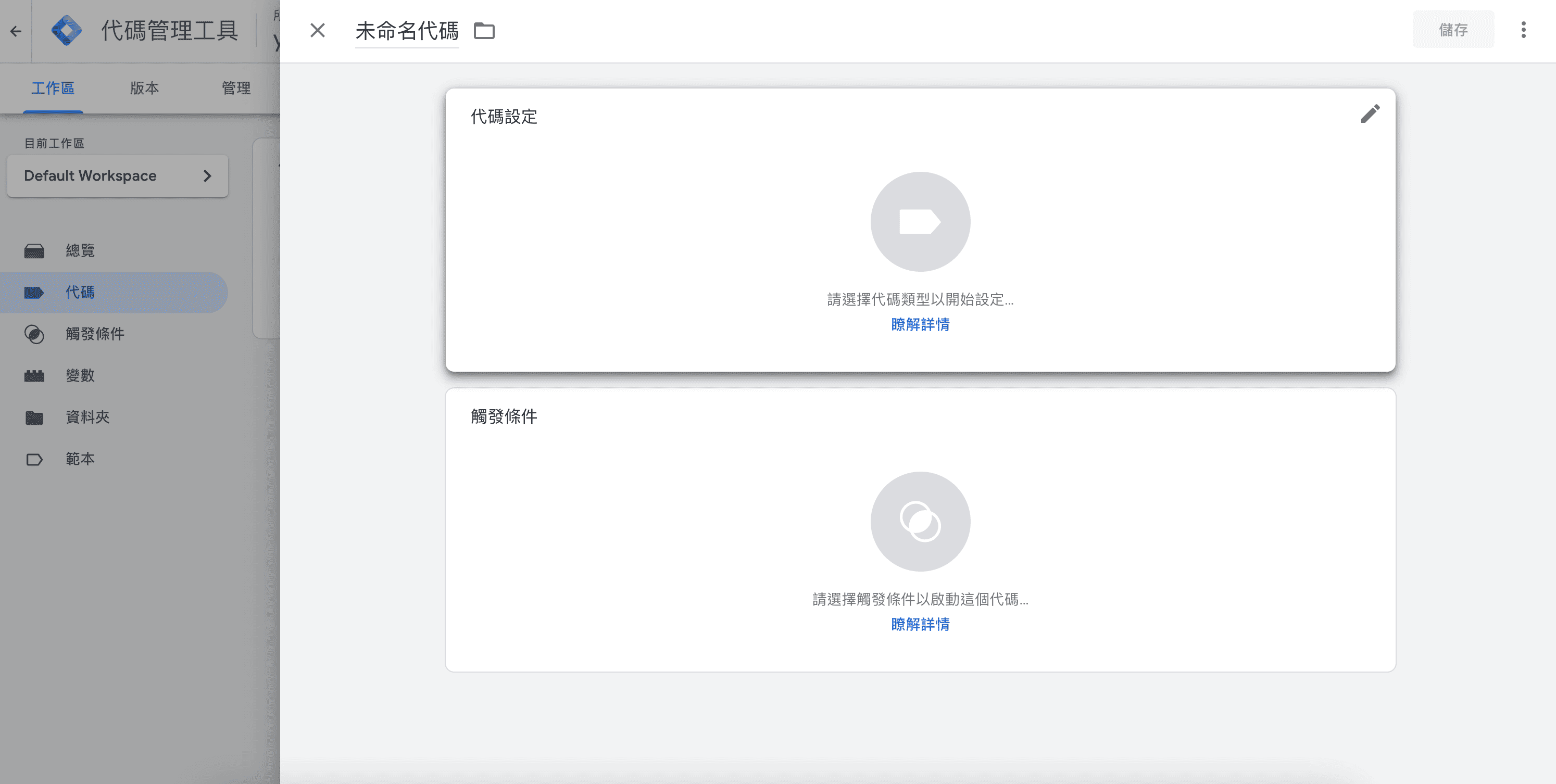Open 瞭解詳情 link under tag configuration
This screenshot has width=1556, height=784.
[x=919, y=324]
